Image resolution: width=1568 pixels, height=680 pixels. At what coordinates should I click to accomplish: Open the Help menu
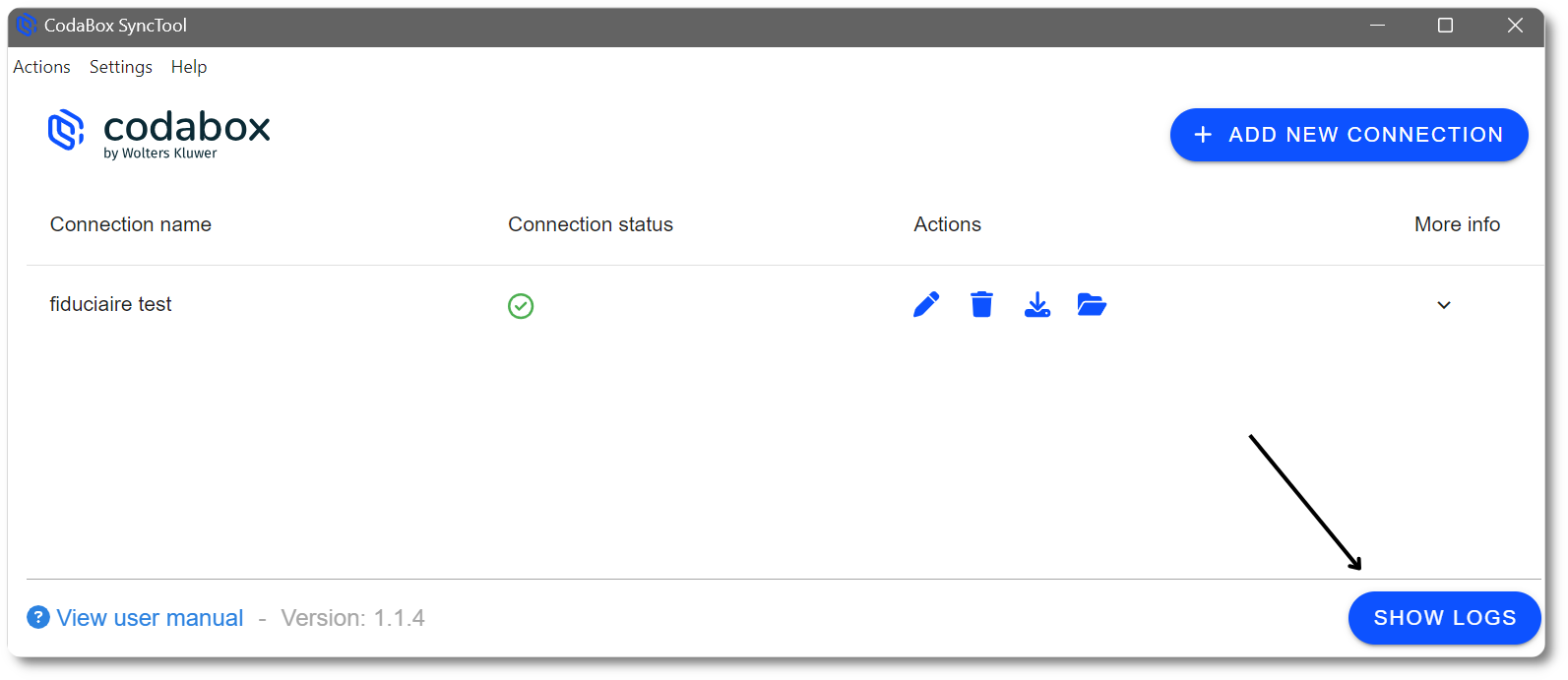[x=189, y=67]
